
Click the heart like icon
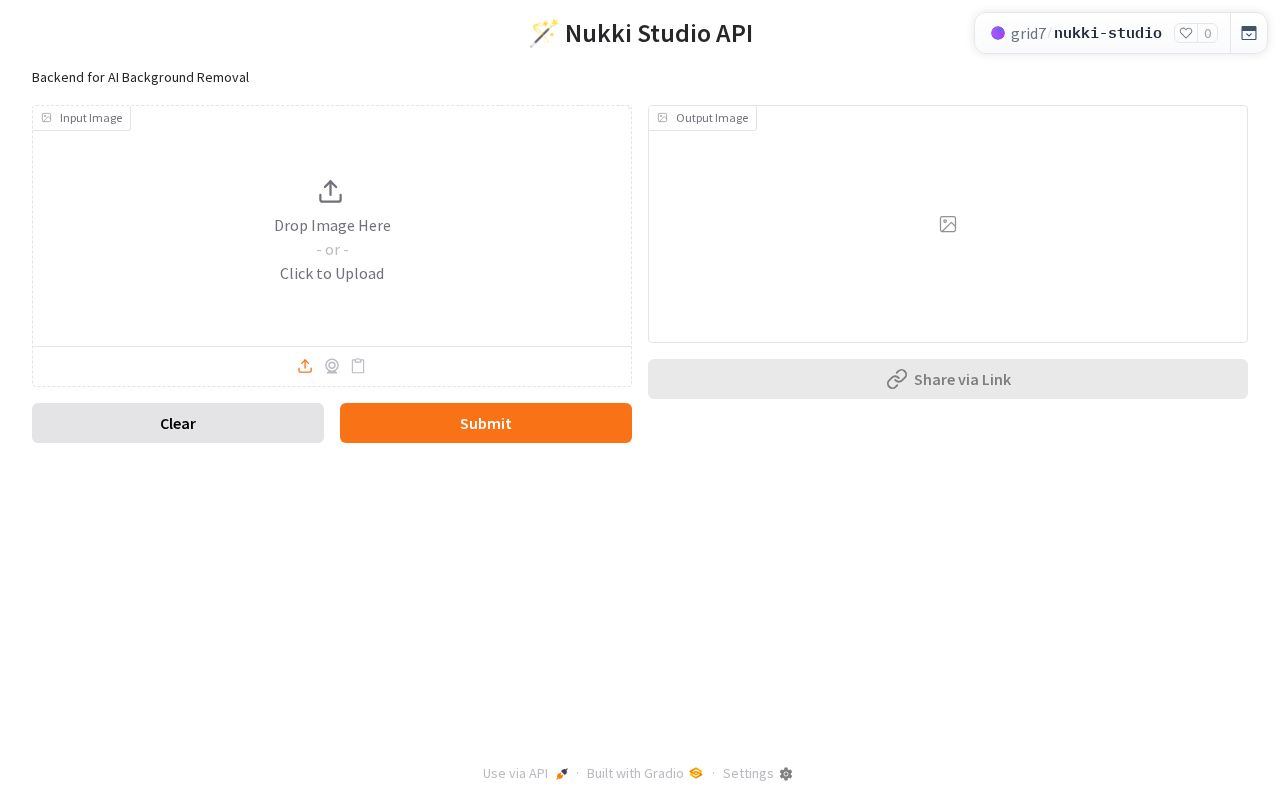pos(1186,33)
